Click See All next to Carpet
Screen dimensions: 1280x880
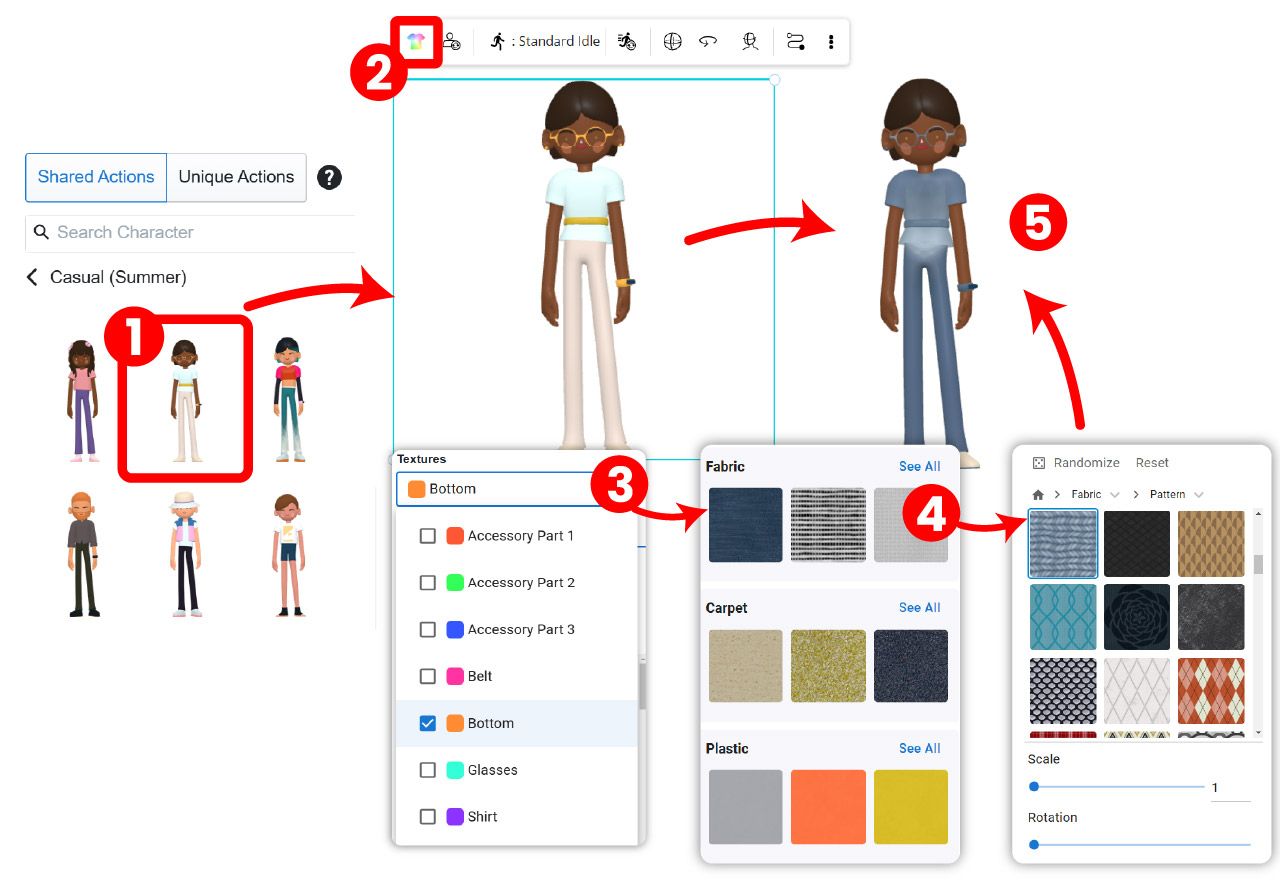919,608
